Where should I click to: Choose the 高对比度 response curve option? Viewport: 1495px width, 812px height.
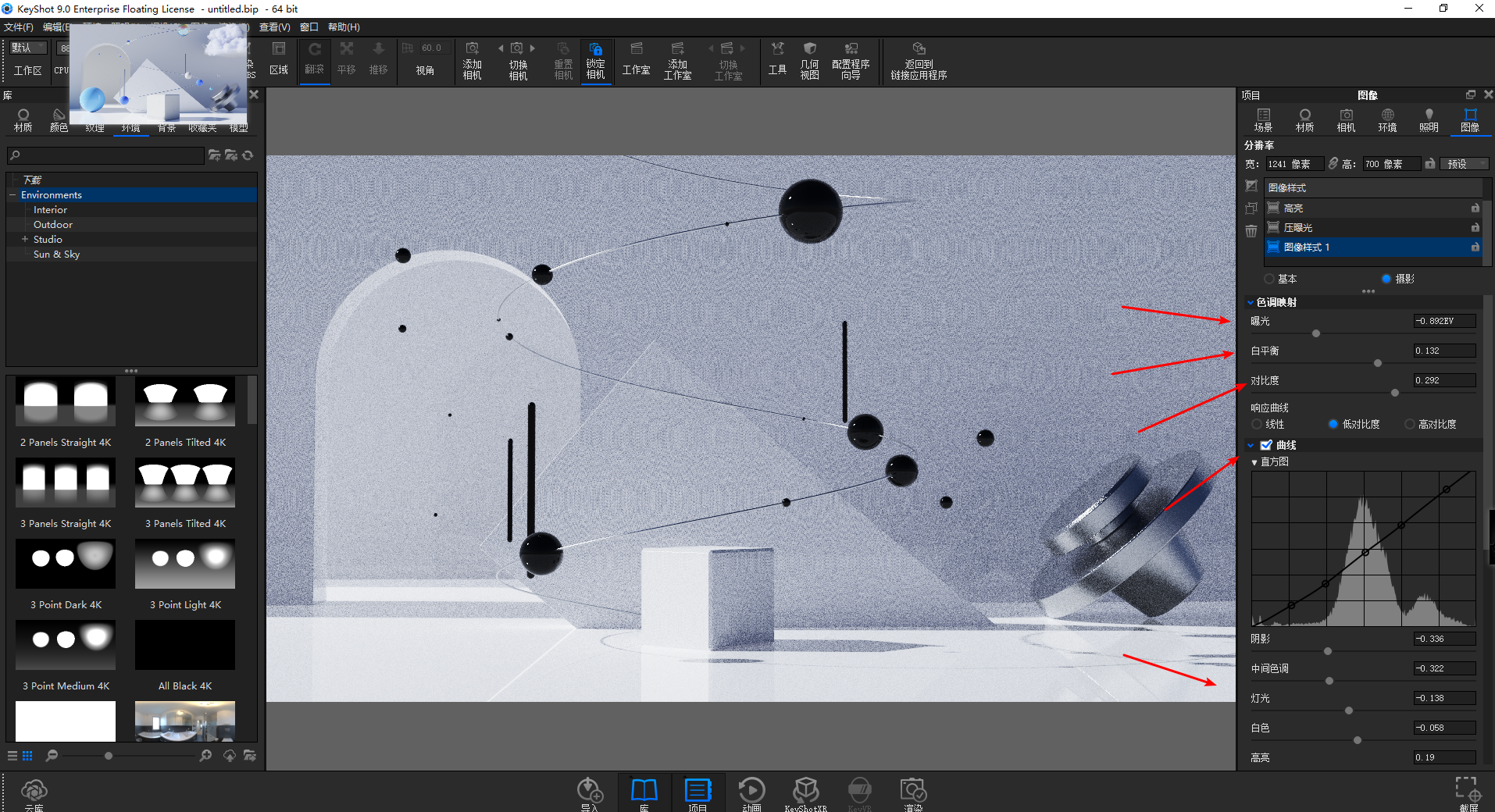point(1410,424)
